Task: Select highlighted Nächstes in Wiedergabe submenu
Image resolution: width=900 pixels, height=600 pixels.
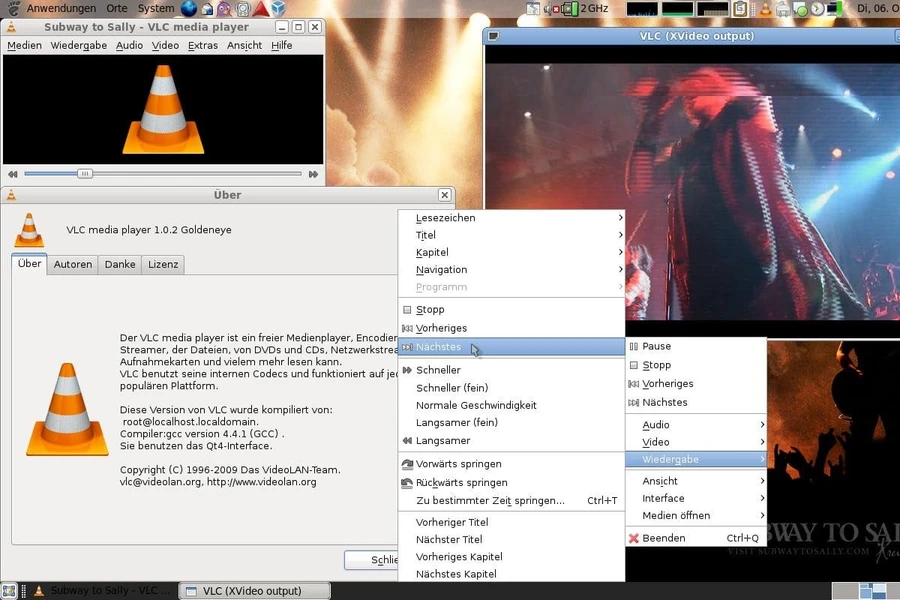Action: [510, 347]
